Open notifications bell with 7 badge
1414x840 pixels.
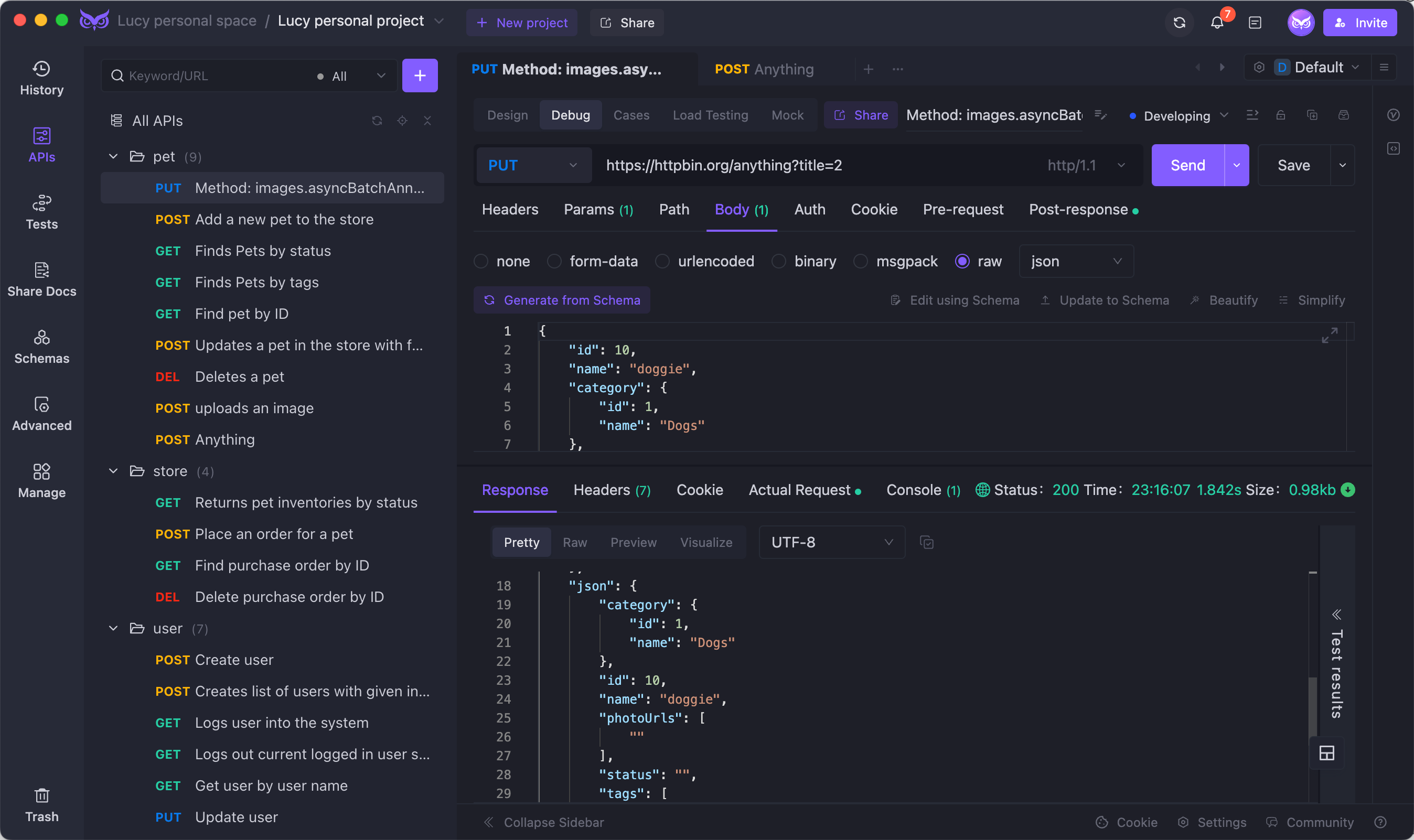tap(1217, 23)
